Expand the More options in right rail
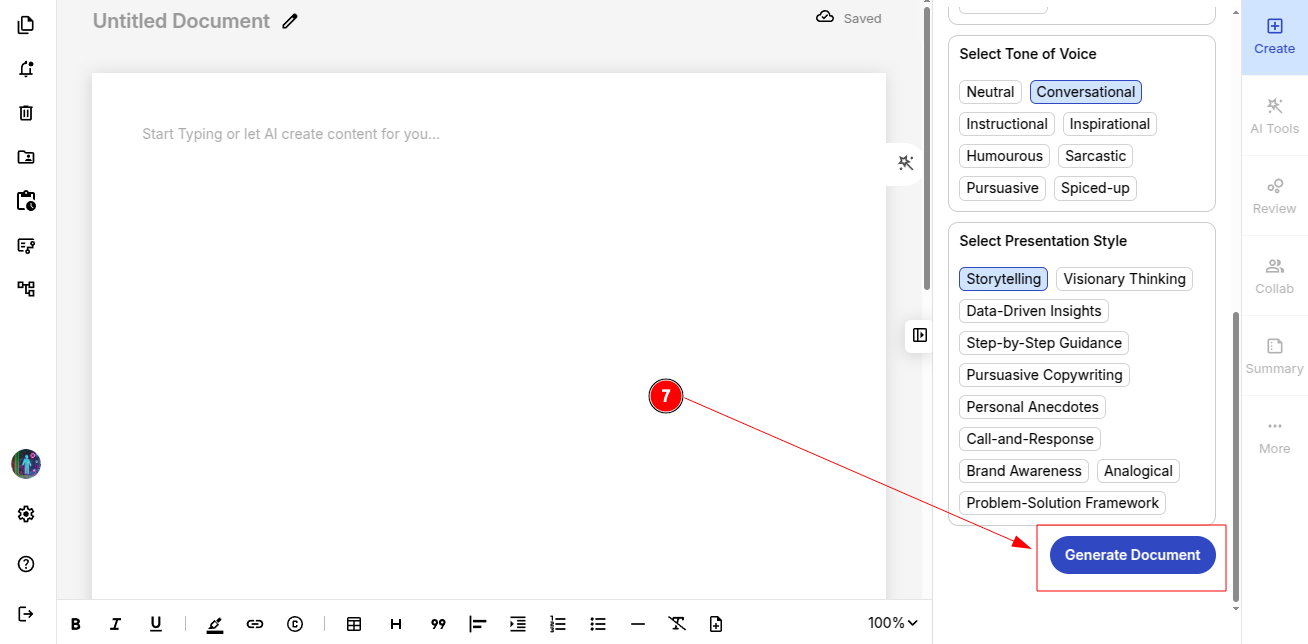This screenshot has height=644, width=1308. (1274, 436)
